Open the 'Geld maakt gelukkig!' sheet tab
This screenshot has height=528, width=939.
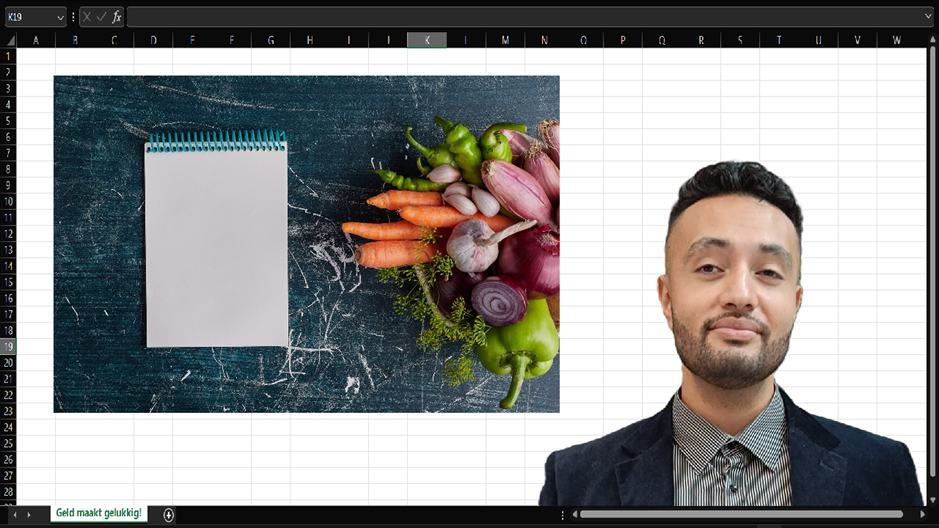[99, 514]
